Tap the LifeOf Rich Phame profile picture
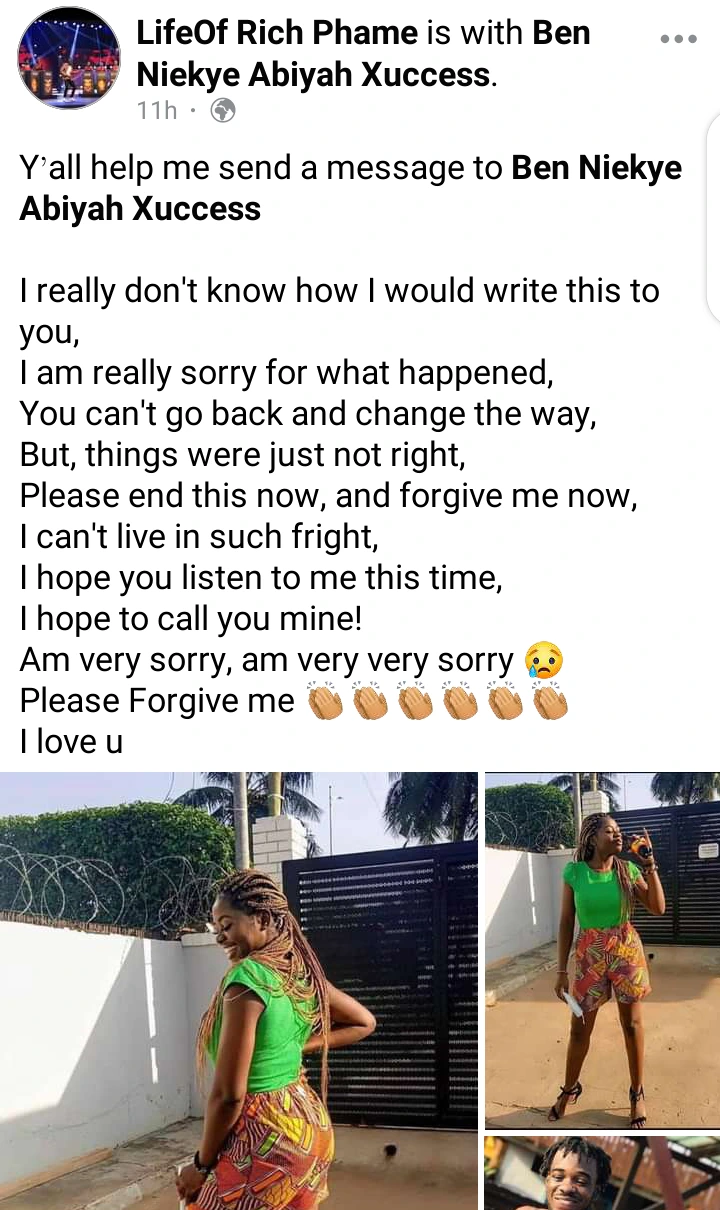The width and height of the screenshot is (720, 1210). click(x=69, y=58)
